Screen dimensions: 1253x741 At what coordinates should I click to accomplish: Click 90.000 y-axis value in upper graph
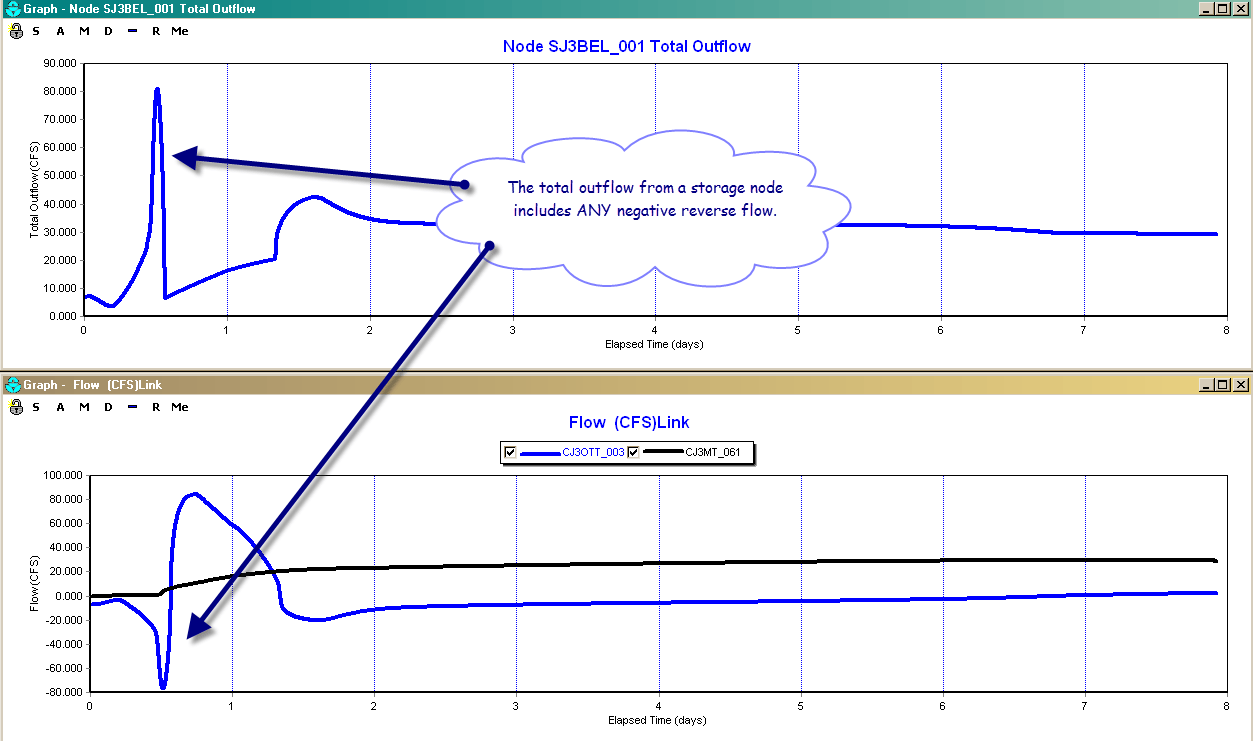pyautogui.click(x=61, y=63)
